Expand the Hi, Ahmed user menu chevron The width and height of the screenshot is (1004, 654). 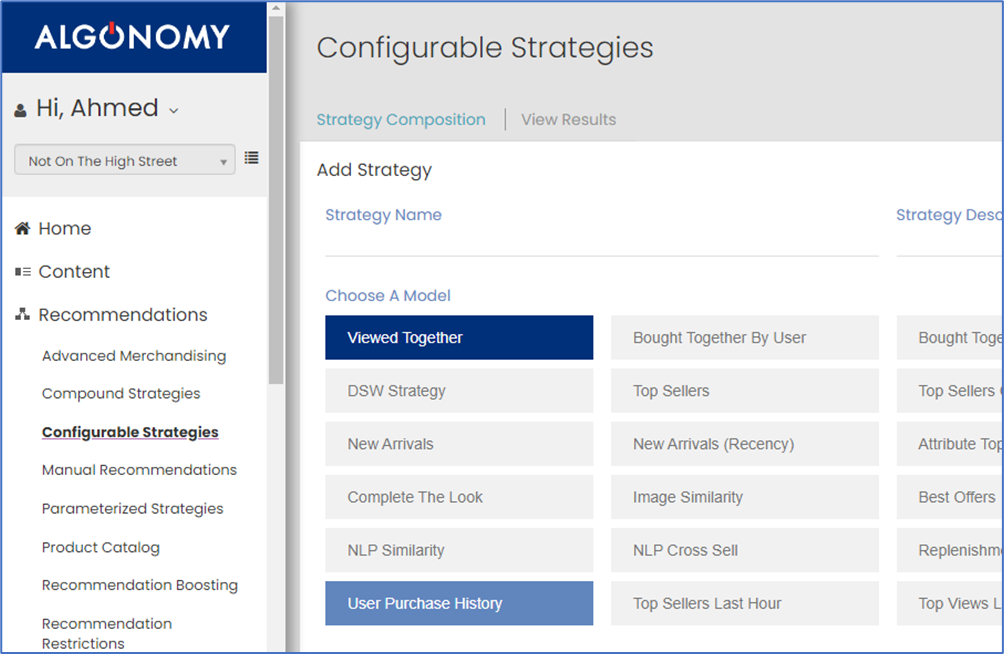[x=174, y=111]
